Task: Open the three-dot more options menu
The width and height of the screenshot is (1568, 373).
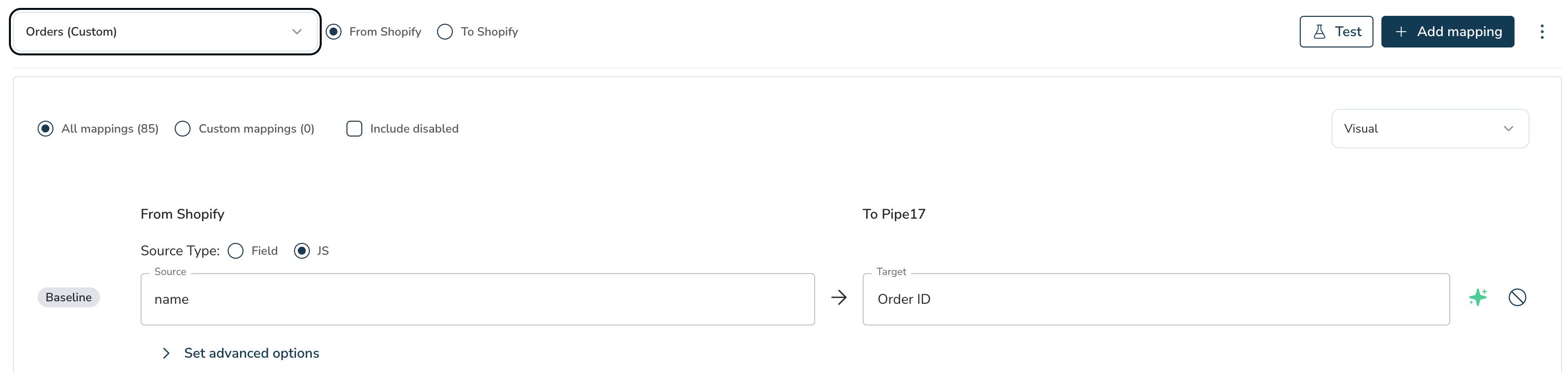Action: pos(1542,32)
